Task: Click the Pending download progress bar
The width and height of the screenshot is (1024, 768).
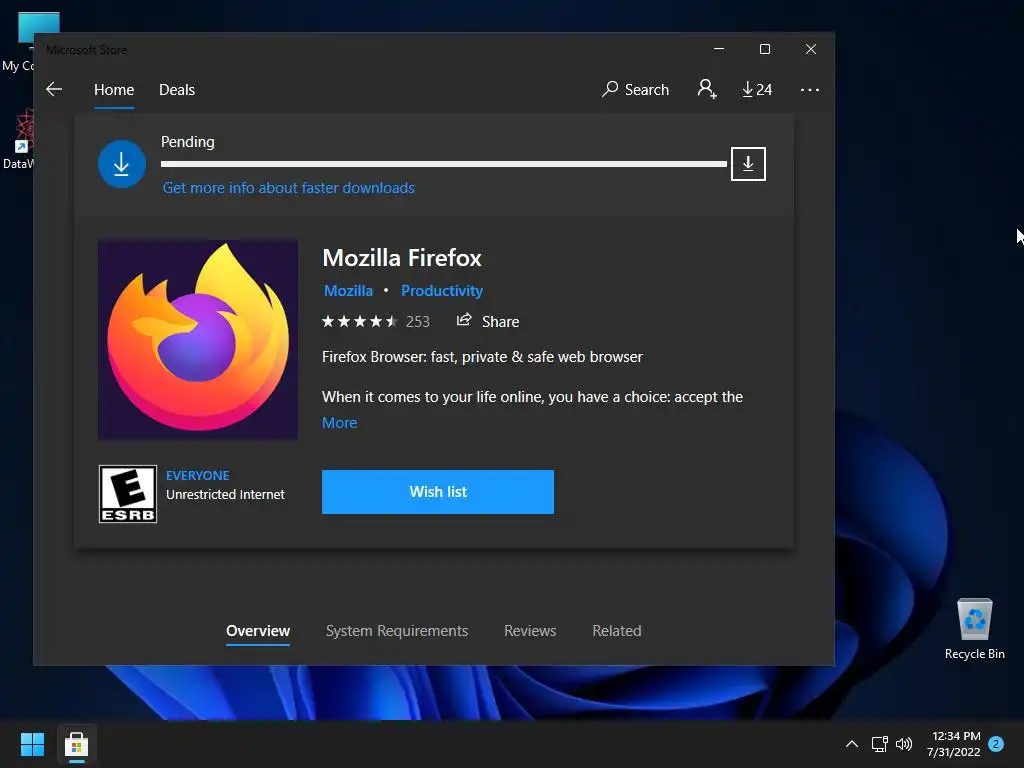Action: point(443,164)
